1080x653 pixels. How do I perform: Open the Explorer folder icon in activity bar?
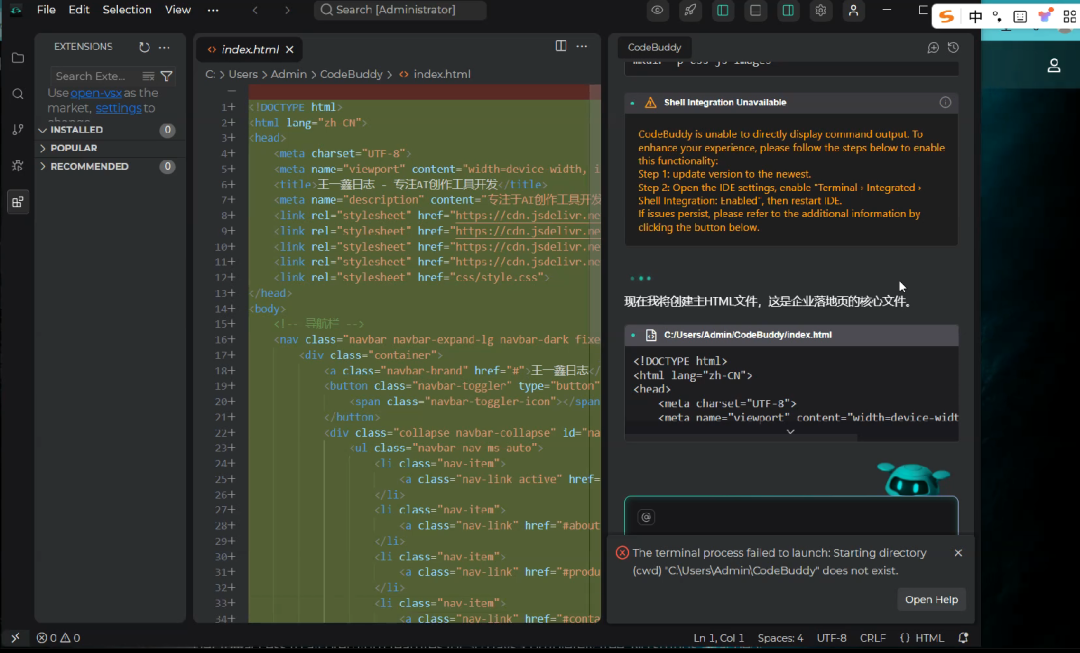tap(18, 58)
